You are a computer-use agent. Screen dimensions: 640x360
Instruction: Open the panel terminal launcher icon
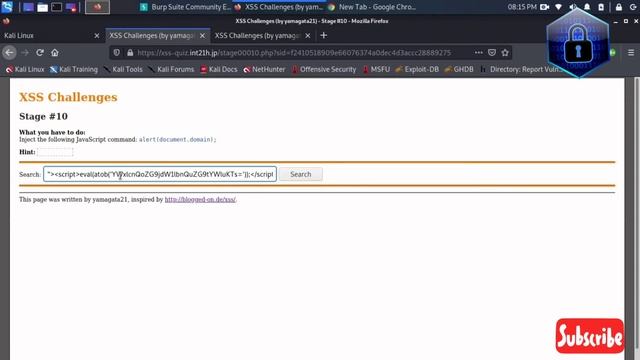pyautogui.click(x=56, y=7)
